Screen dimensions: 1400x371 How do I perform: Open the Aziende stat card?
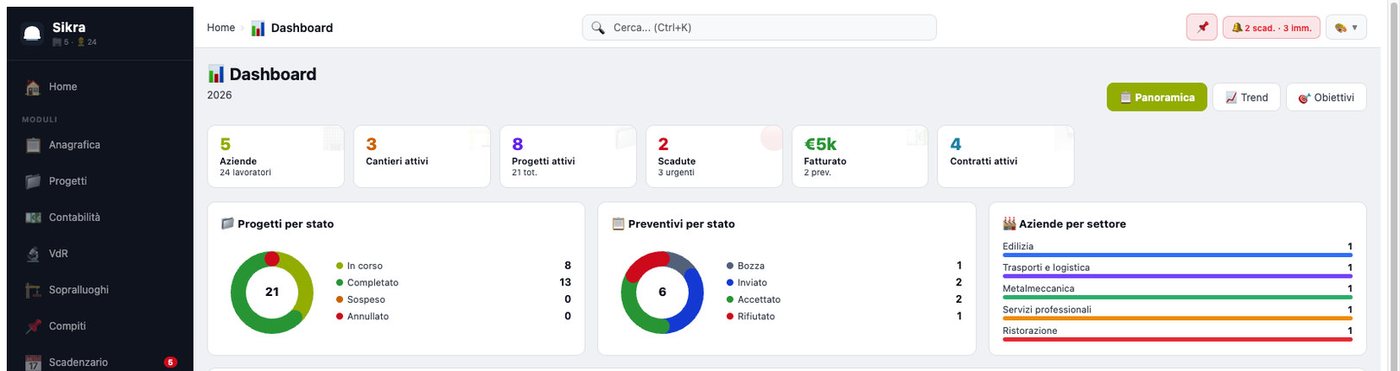[276, 156]
